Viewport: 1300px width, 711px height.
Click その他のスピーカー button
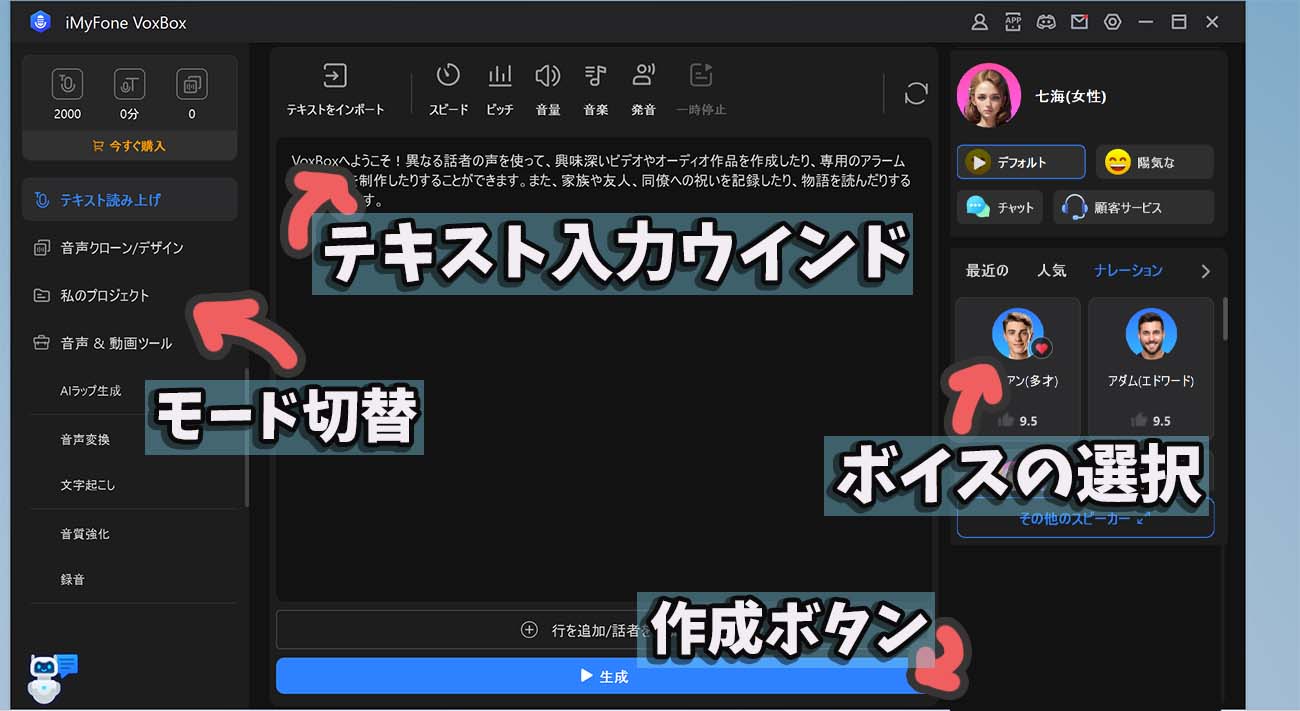point(1085,519)
